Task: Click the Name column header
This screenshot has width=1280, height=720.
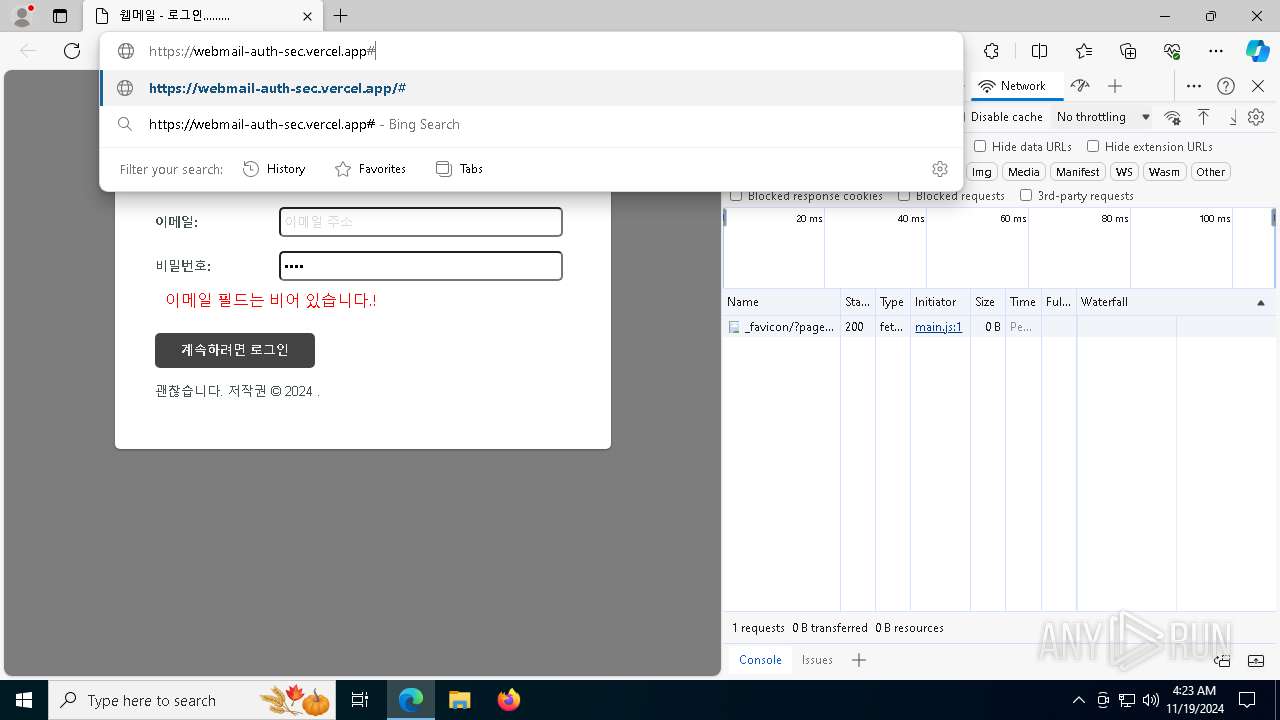Action: [x=782, y=302]
